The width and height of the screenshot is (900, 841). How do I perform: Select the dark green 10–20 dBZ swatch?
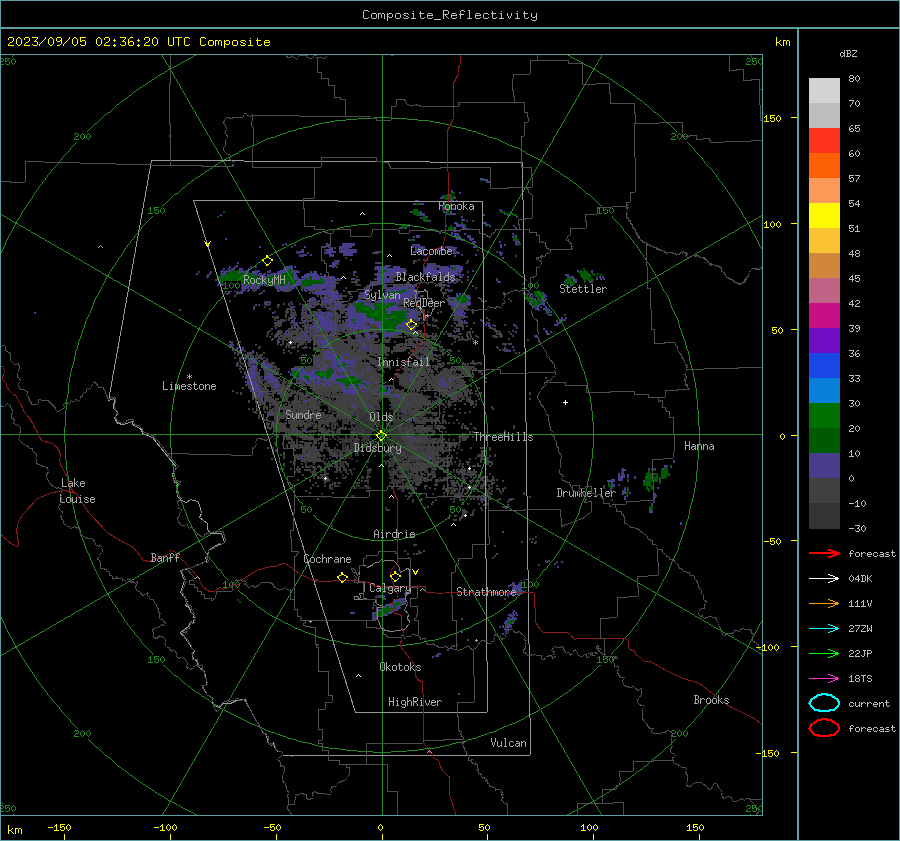pyautogui.click(x=824, y=440)
